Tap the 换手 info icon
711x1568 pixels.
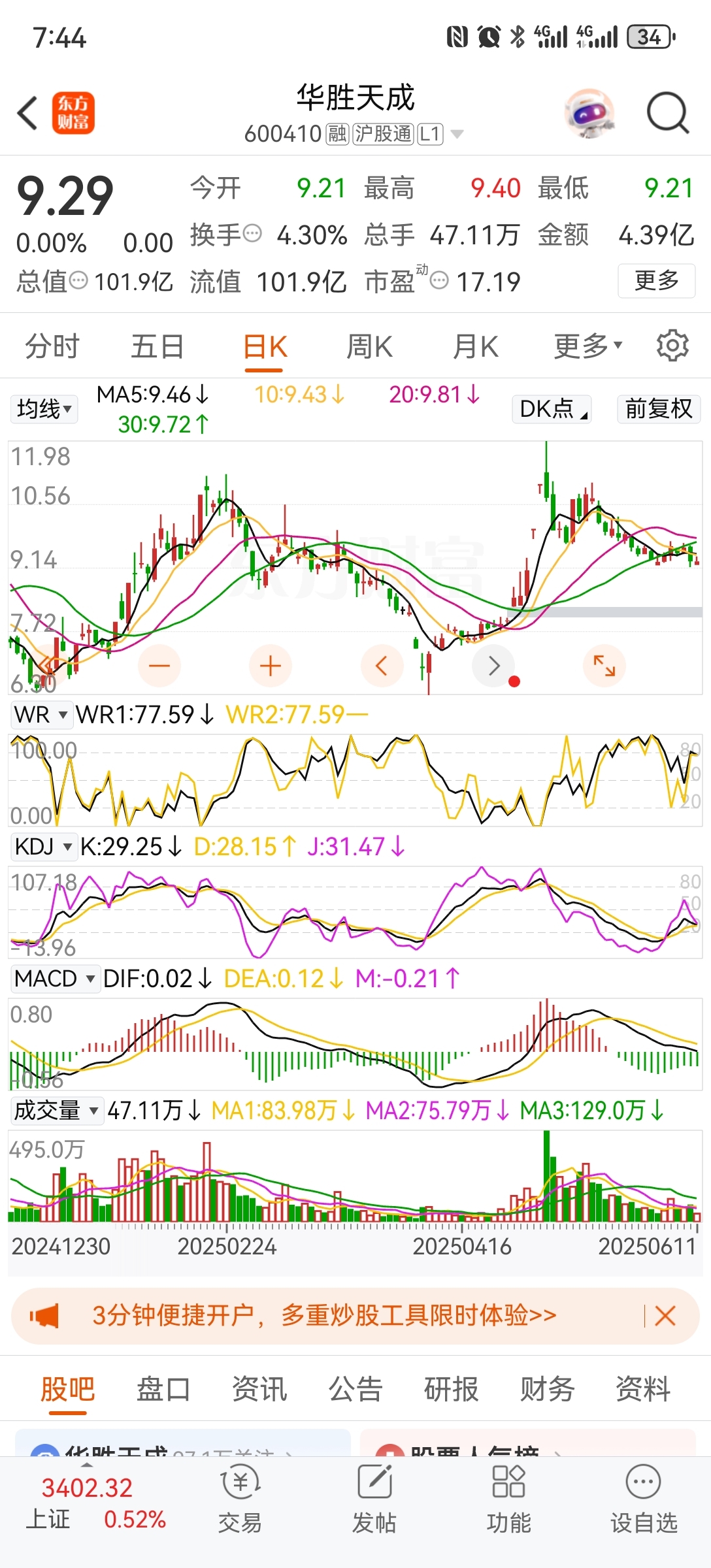(252, 233)
